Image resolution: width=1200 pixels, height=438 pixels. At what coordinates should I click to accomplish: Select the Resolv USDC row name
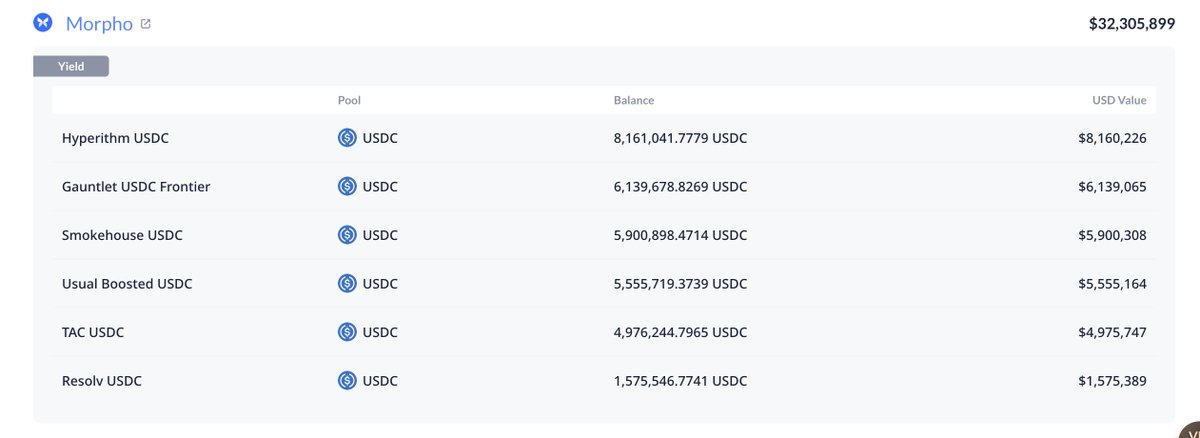[x=103, y=380]
